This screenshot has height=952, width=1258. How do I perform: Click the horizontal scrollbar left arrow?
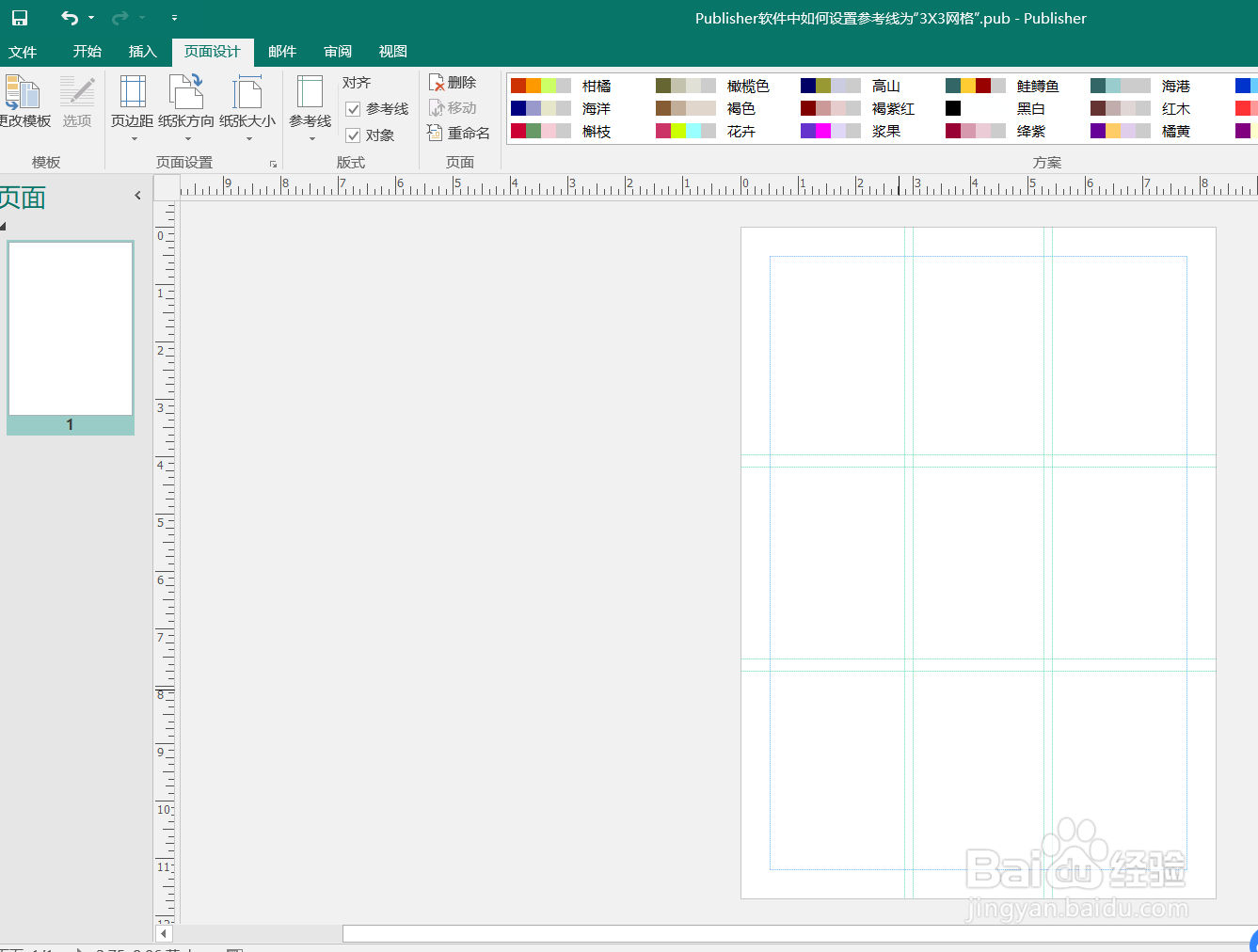(164, 934)
